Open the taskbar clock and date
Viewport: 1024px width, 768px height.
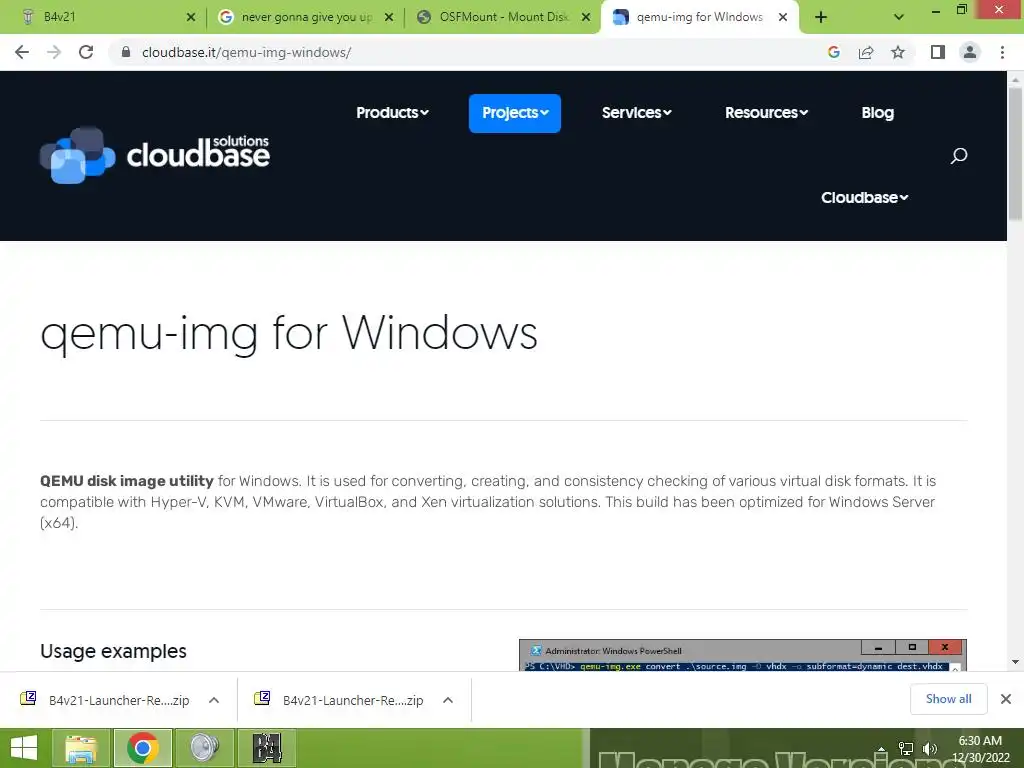click(980, 749)
